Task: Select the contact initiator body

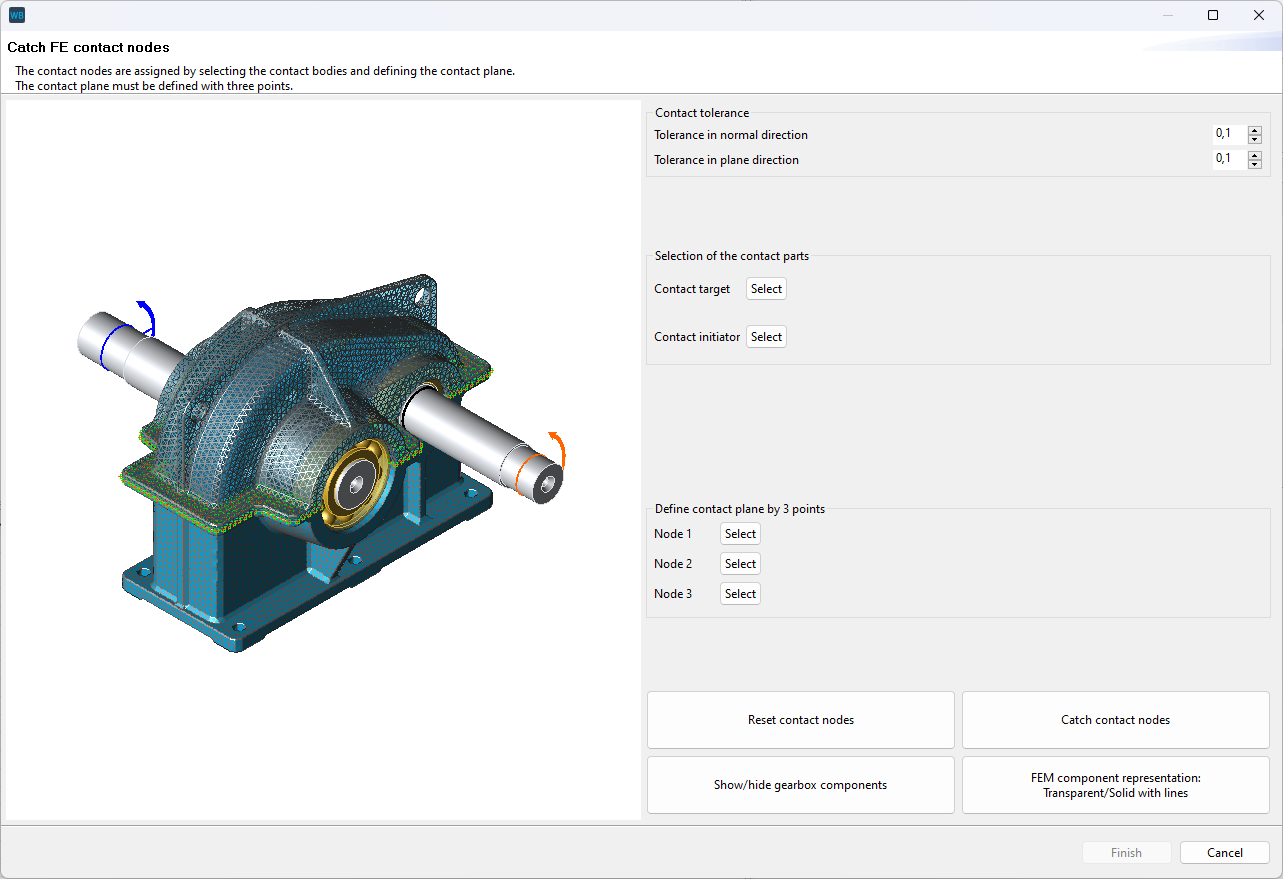Action: coord(766,337)
